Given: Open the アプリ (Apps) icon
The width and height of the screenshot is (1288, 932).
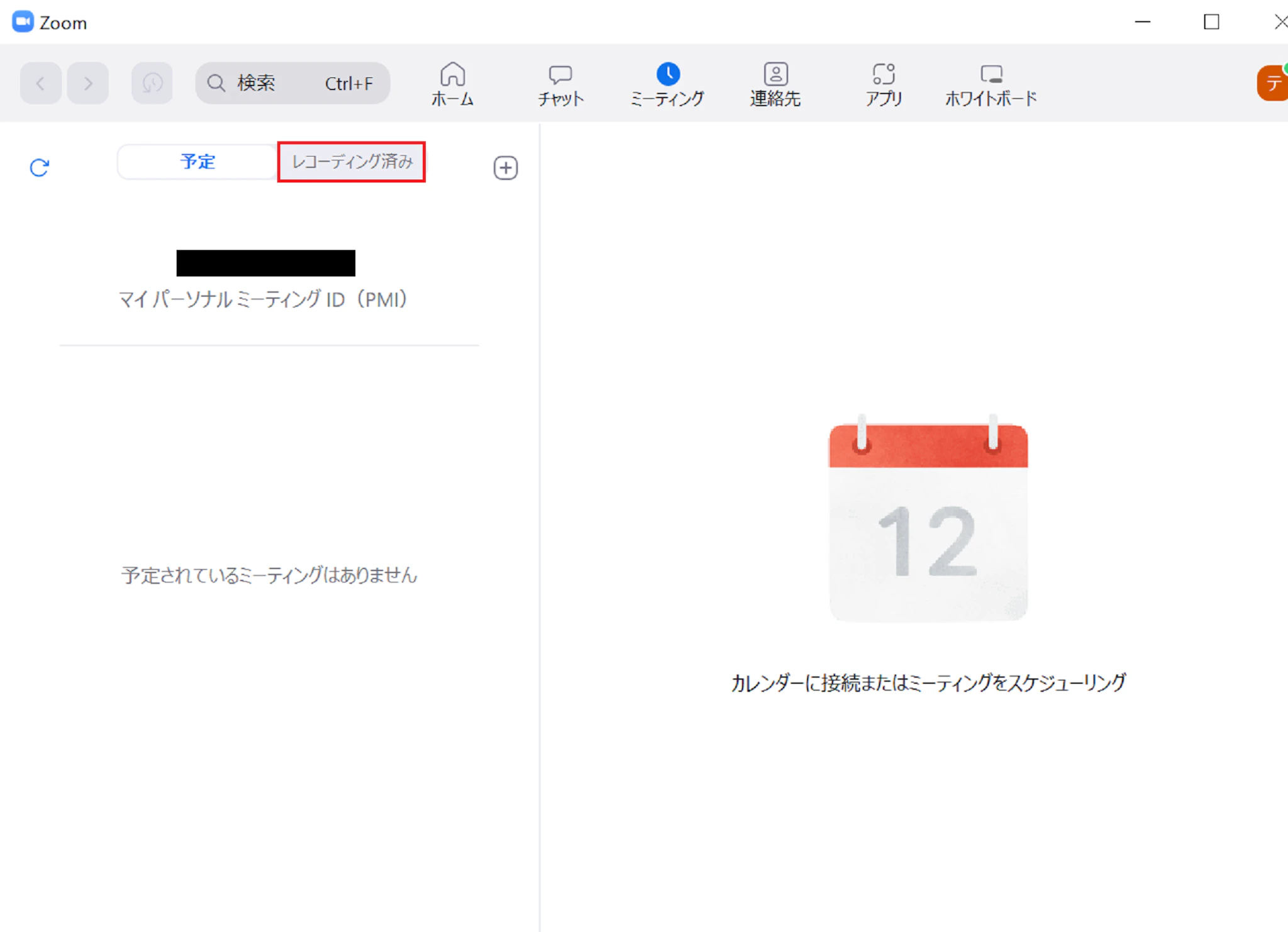Looking at the screenshot, I should [x=884, y=74].
